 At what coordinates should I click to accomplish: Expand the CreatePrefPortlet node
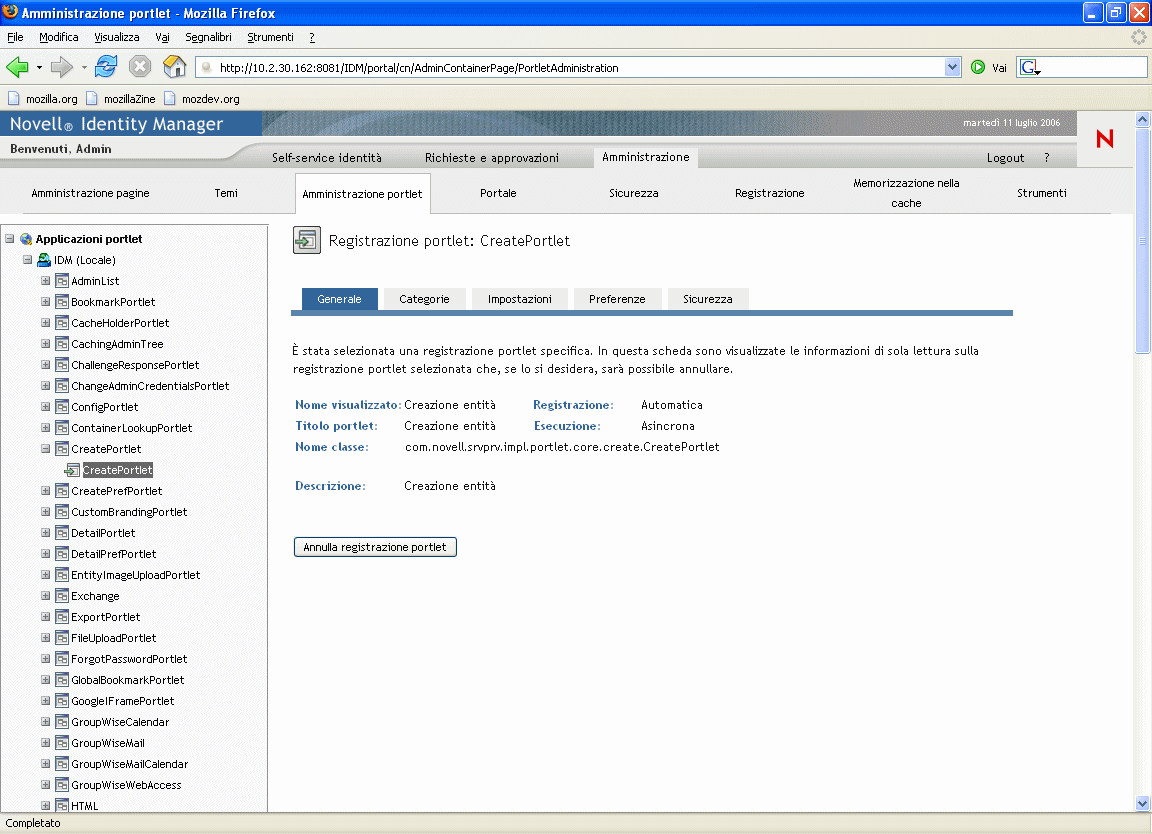click(46, 491)
